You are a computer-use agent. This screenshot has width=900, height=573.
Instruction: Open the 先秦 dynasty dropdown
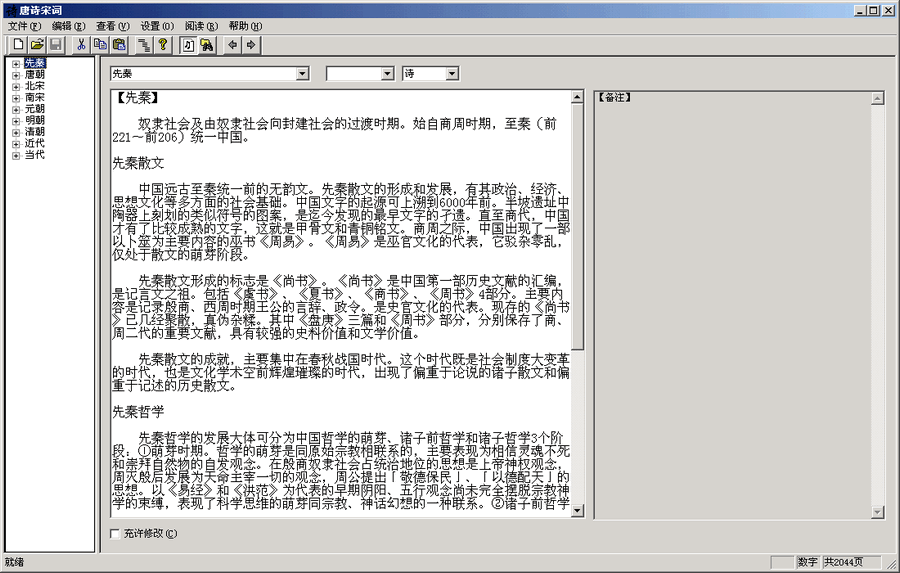click(302, 73)
